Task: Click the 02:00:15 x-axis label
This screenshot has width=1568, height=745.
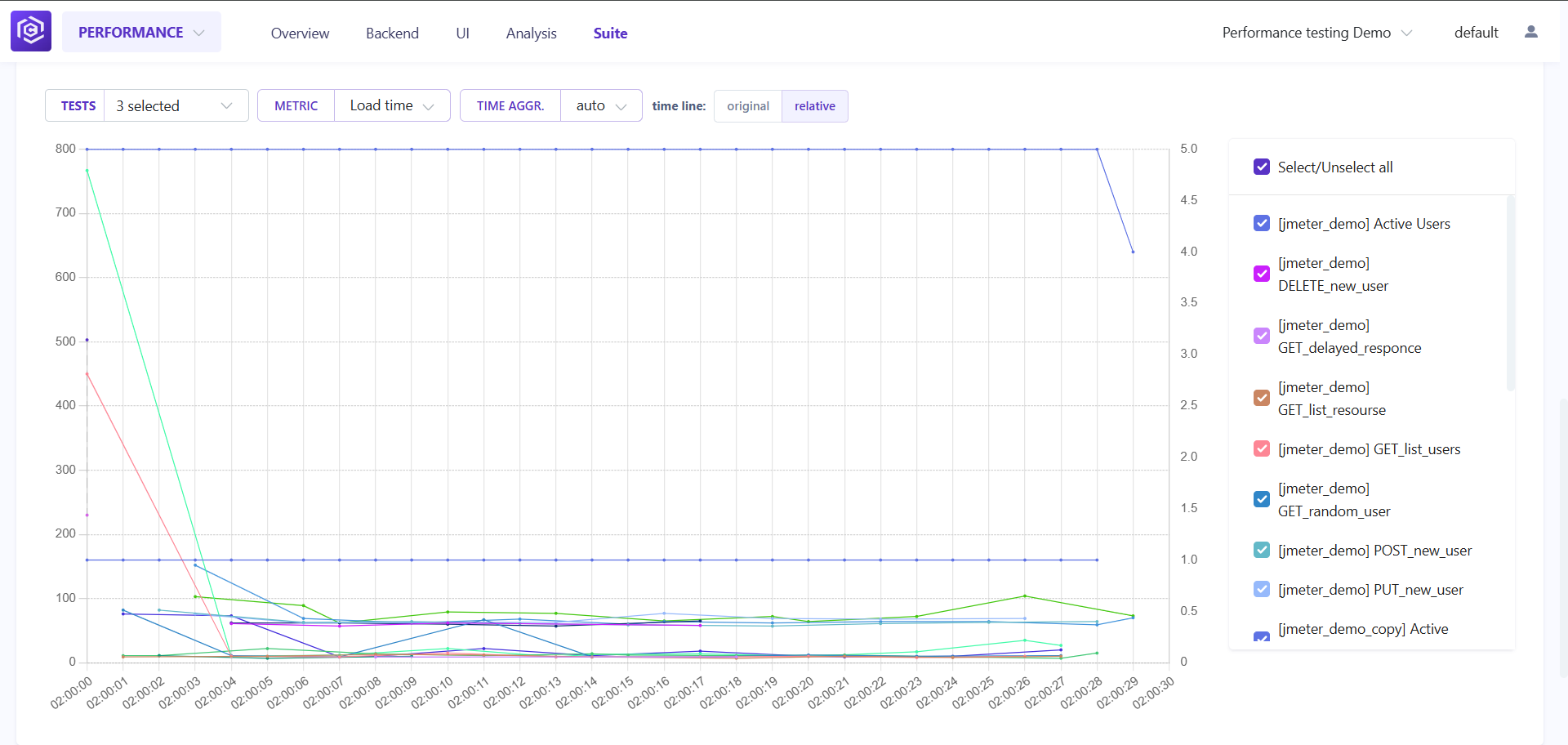Action: tap(612, 692)
